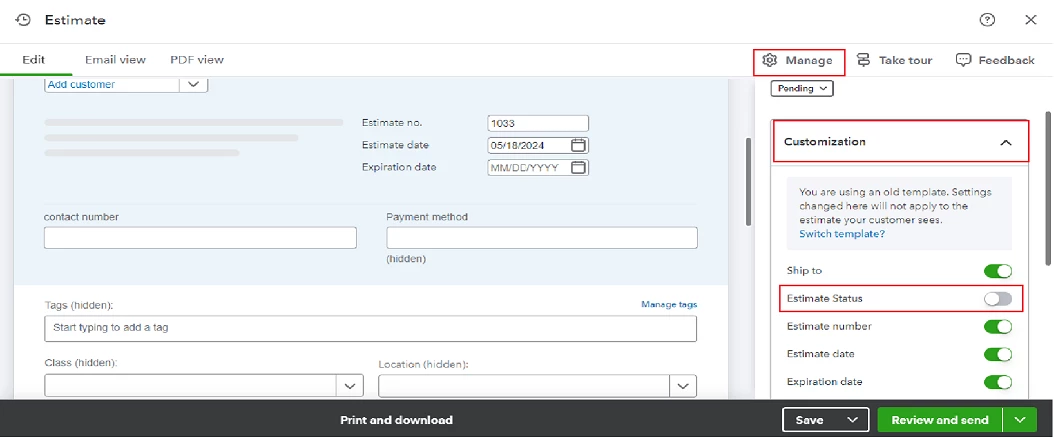Click Print and download
Screen dimensions: 1054x438
coord(397,421)
